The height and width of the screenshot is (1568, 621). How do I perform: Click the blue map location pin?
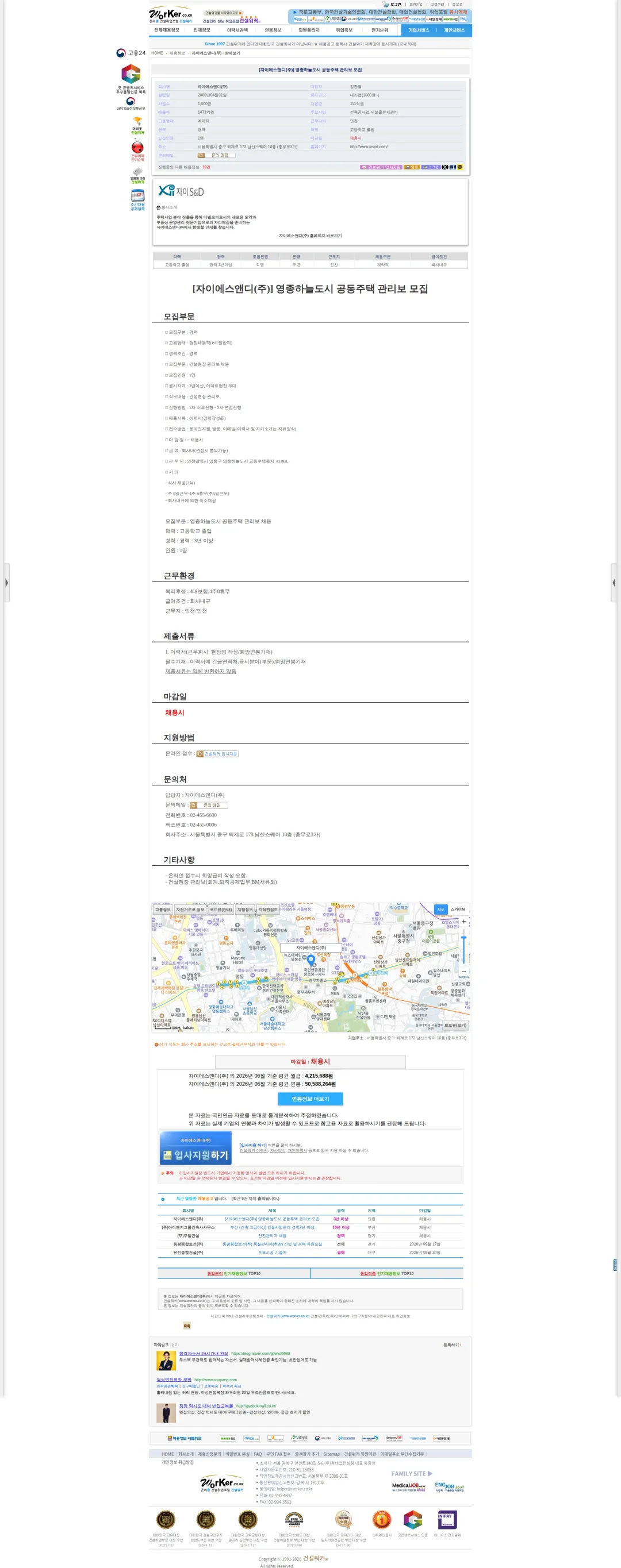point(311,961)
